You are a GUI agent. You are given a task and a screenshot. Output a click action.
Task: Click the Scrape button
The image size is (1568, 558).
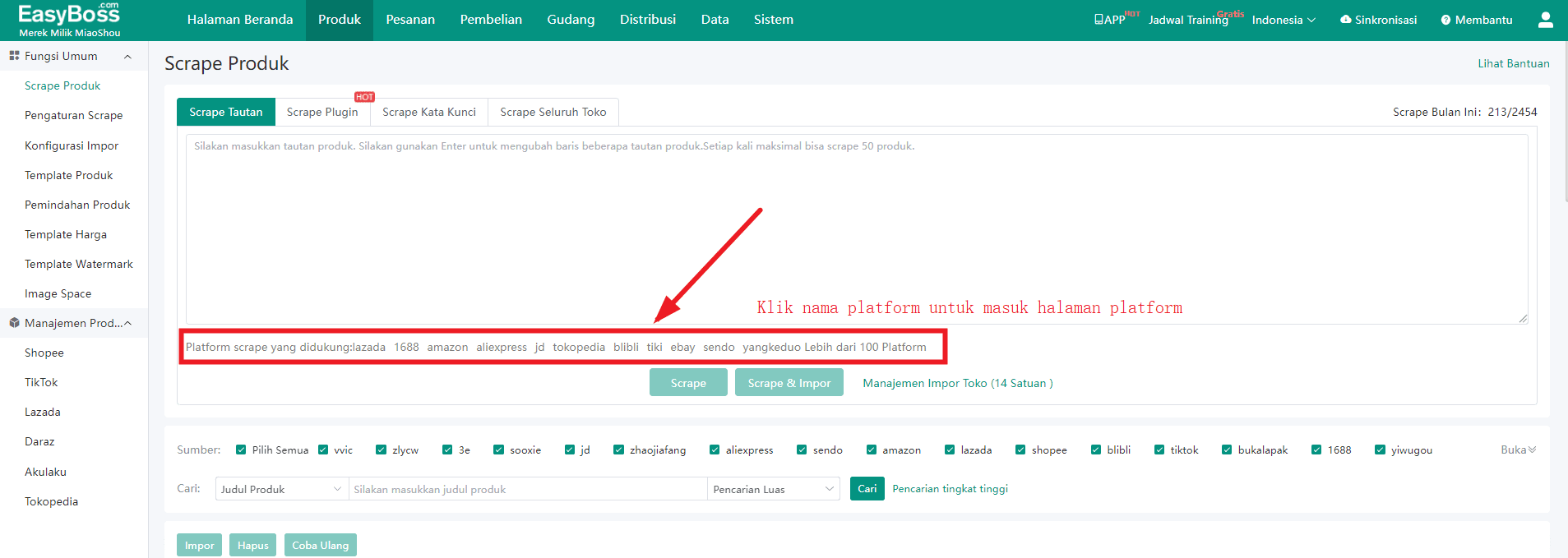[x=688, y=383]
